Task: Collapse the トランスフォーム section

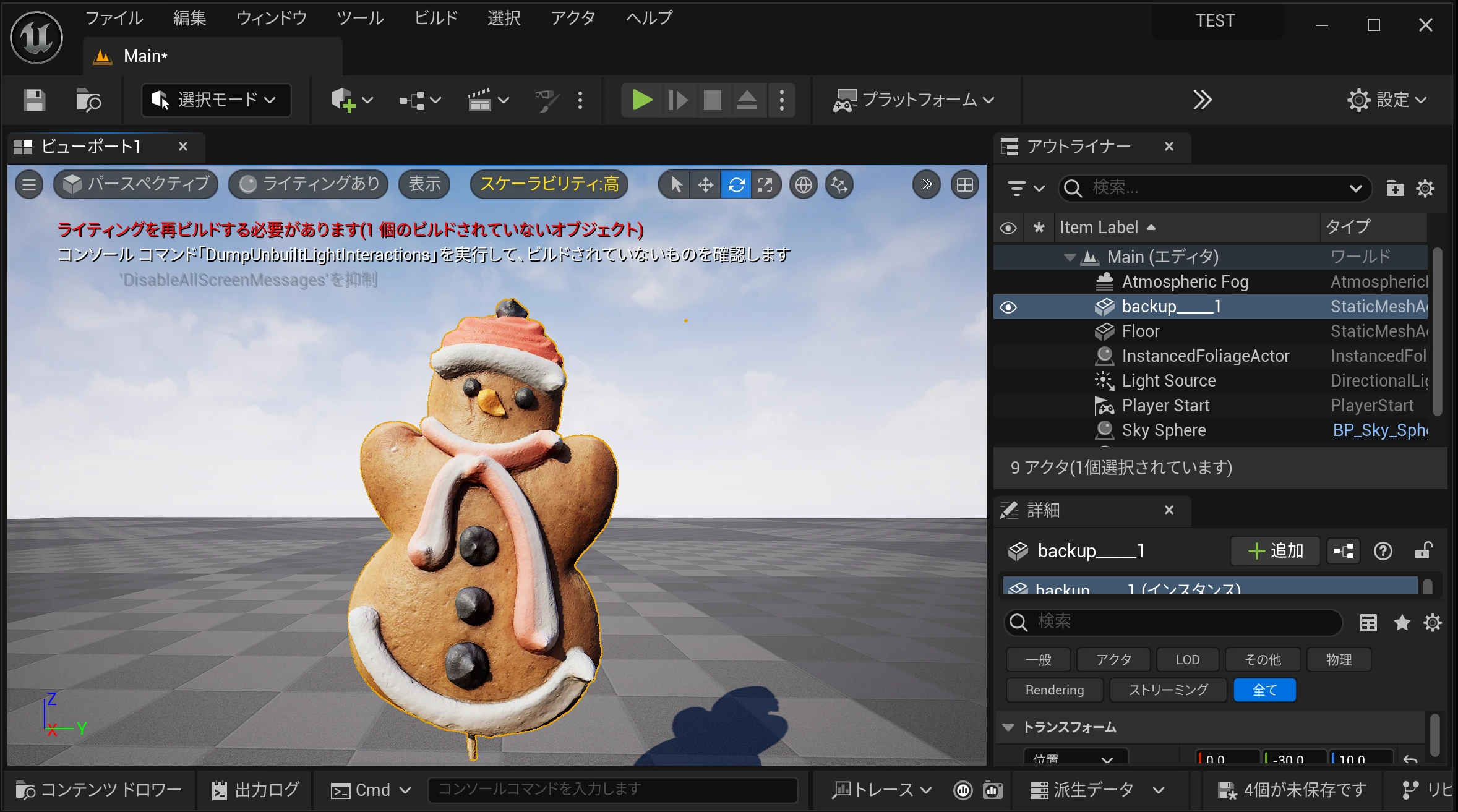Action: (x=1008, y=727)
